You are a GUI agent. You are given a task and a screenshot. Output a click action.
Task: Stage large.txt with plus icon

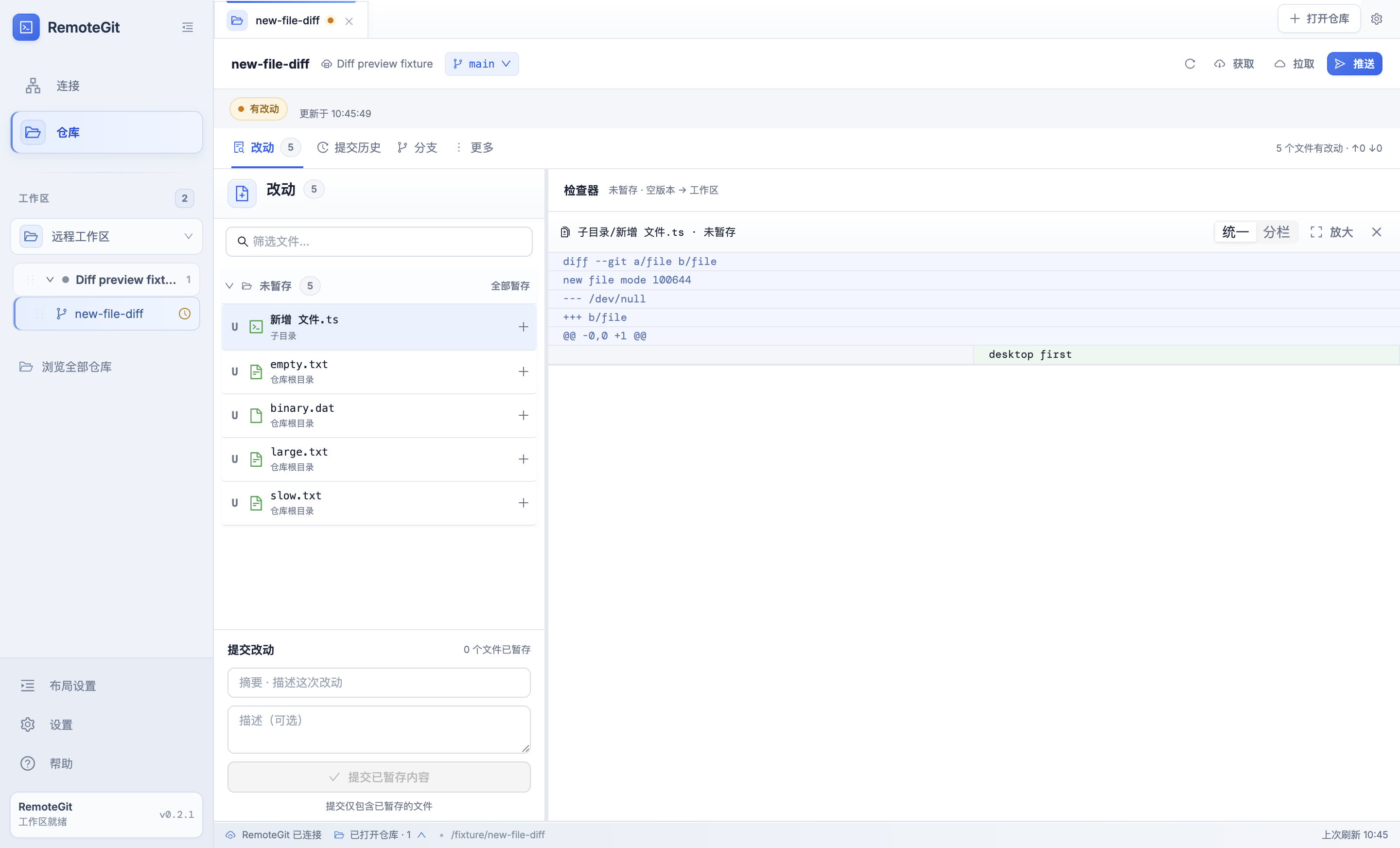coord(523,459)
